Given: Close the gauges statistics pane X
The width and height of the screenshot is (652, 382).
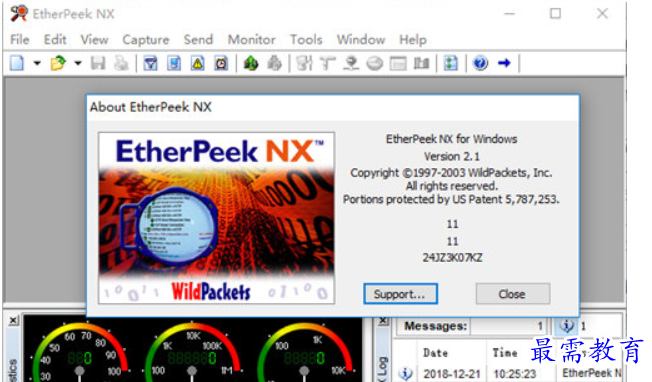Looking at the screenshot, I should click(x=13, y=320).
